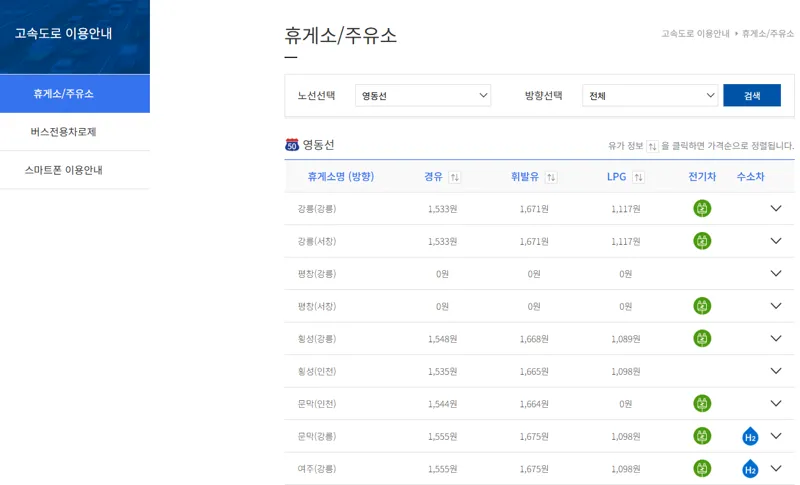This screenshot has height=485, width=800.
Task: Click H2 hydrogen icon in 문막(강릉) row
Action: [750, 437]
